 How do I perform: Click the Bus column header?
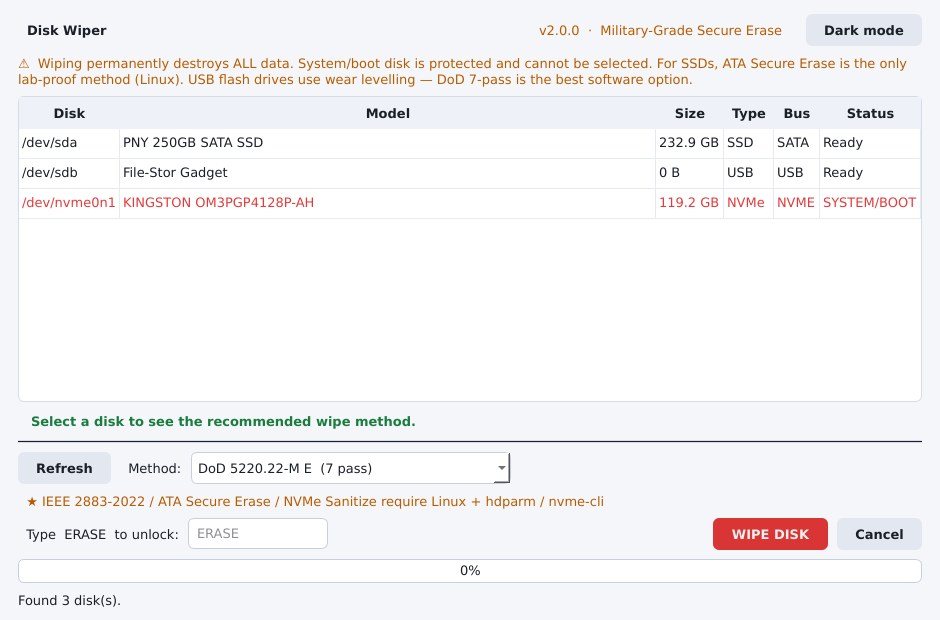point(796,113)
